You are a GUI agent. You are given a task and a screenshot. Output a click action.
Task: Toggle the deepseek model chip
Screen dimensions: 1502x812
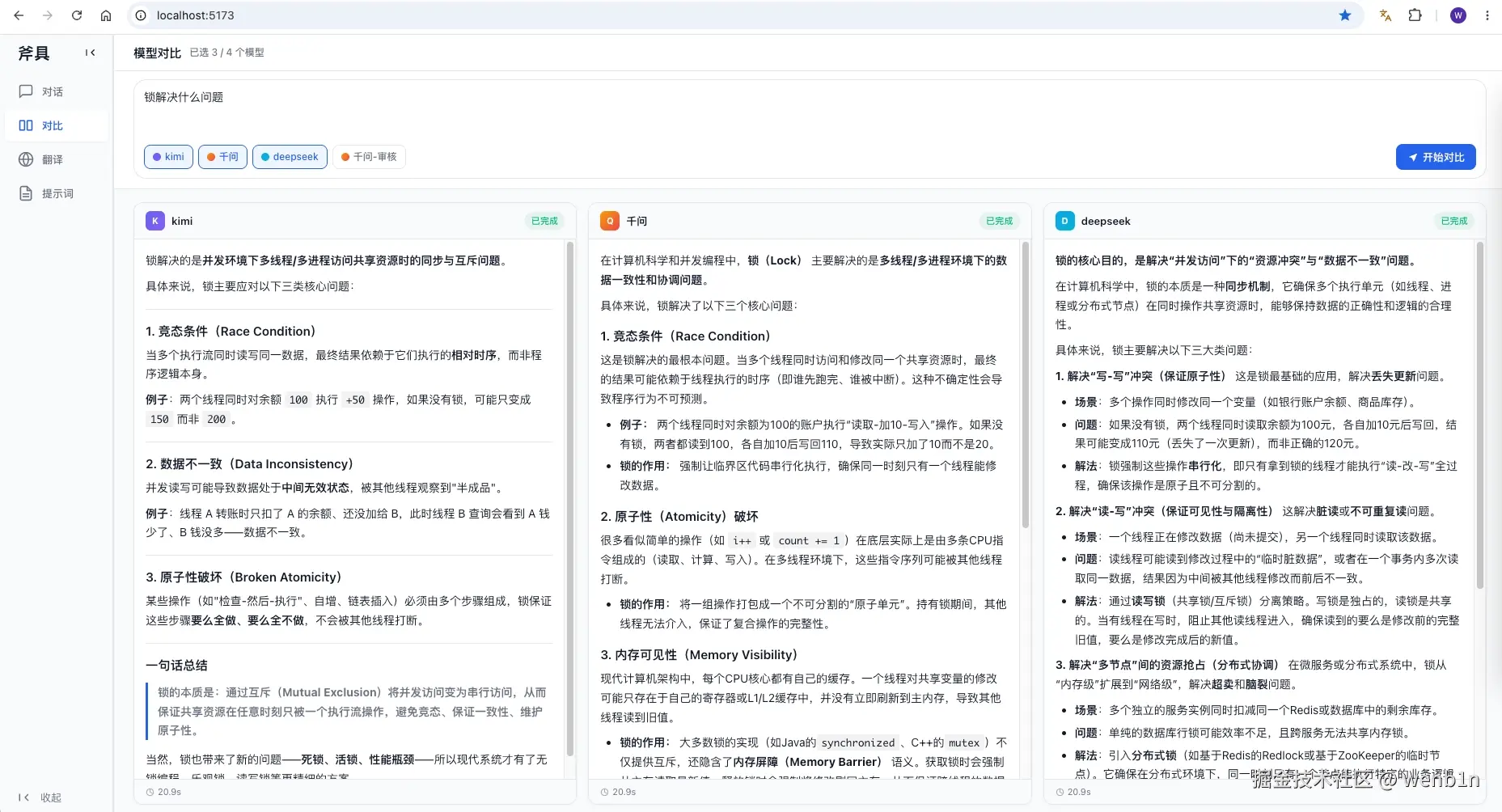pyautogui.click(x=290, y=157)
